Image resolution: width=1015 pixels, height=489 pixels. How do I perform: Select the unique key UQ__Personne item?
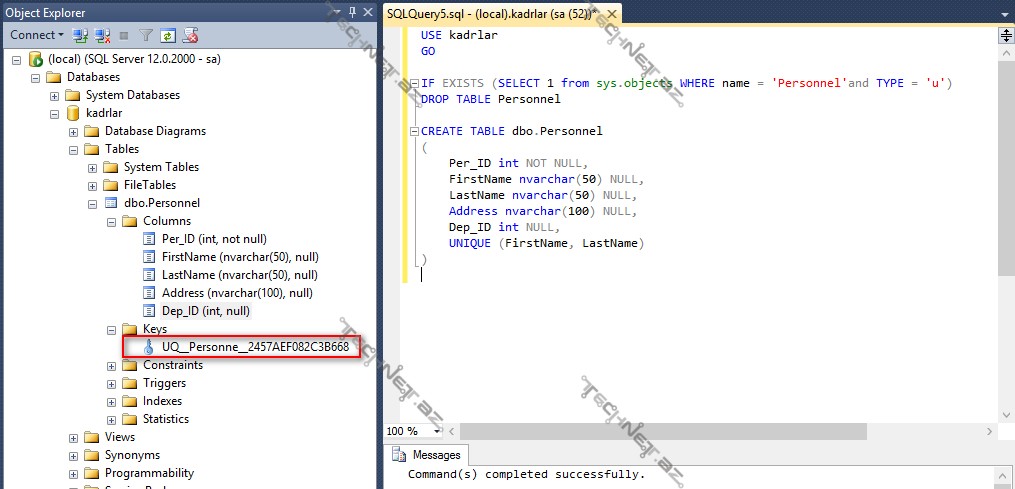point(254,347)
